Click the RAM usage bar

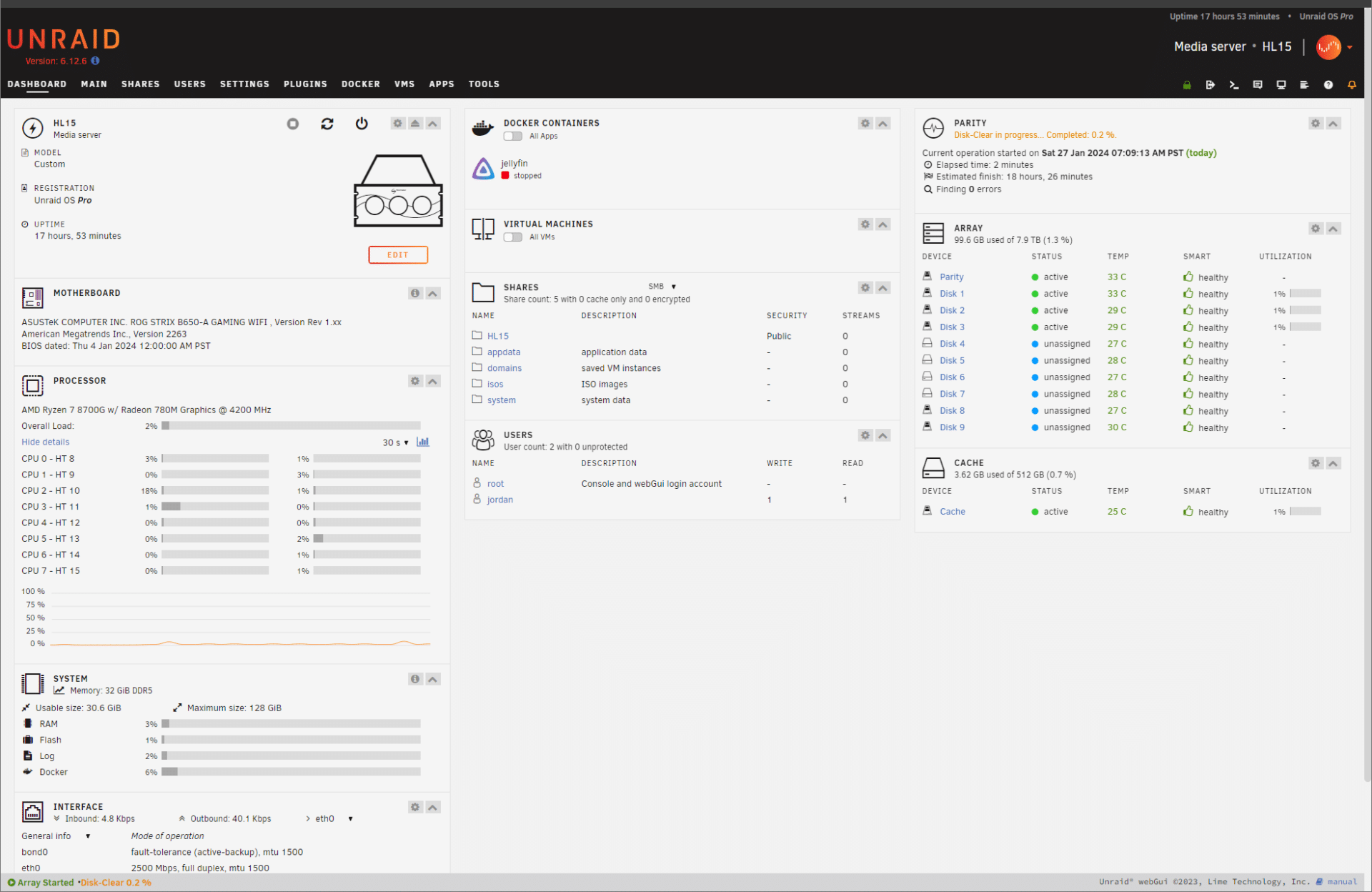[292, 724]
